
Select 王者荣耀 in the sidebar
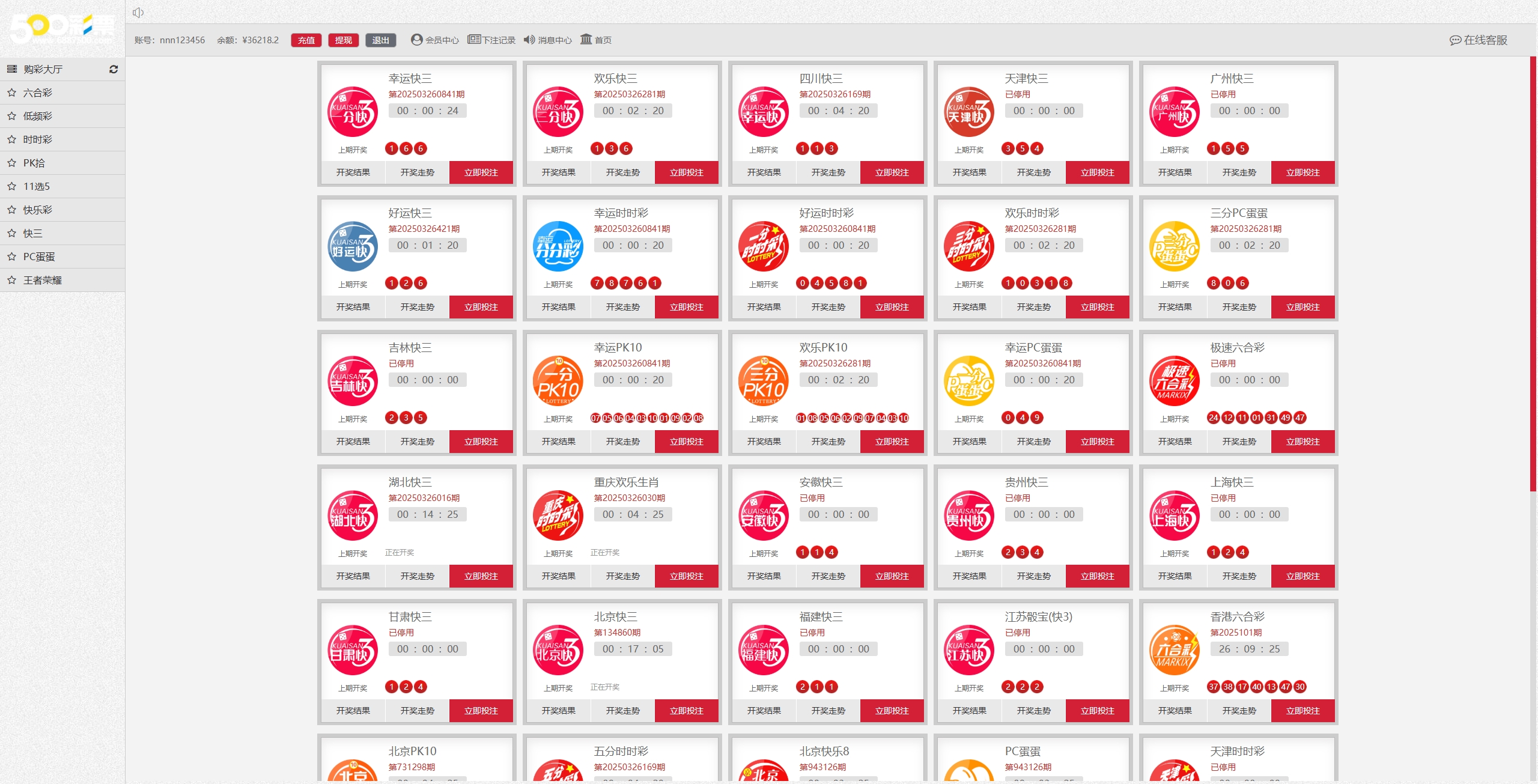(x=43, y=280)
